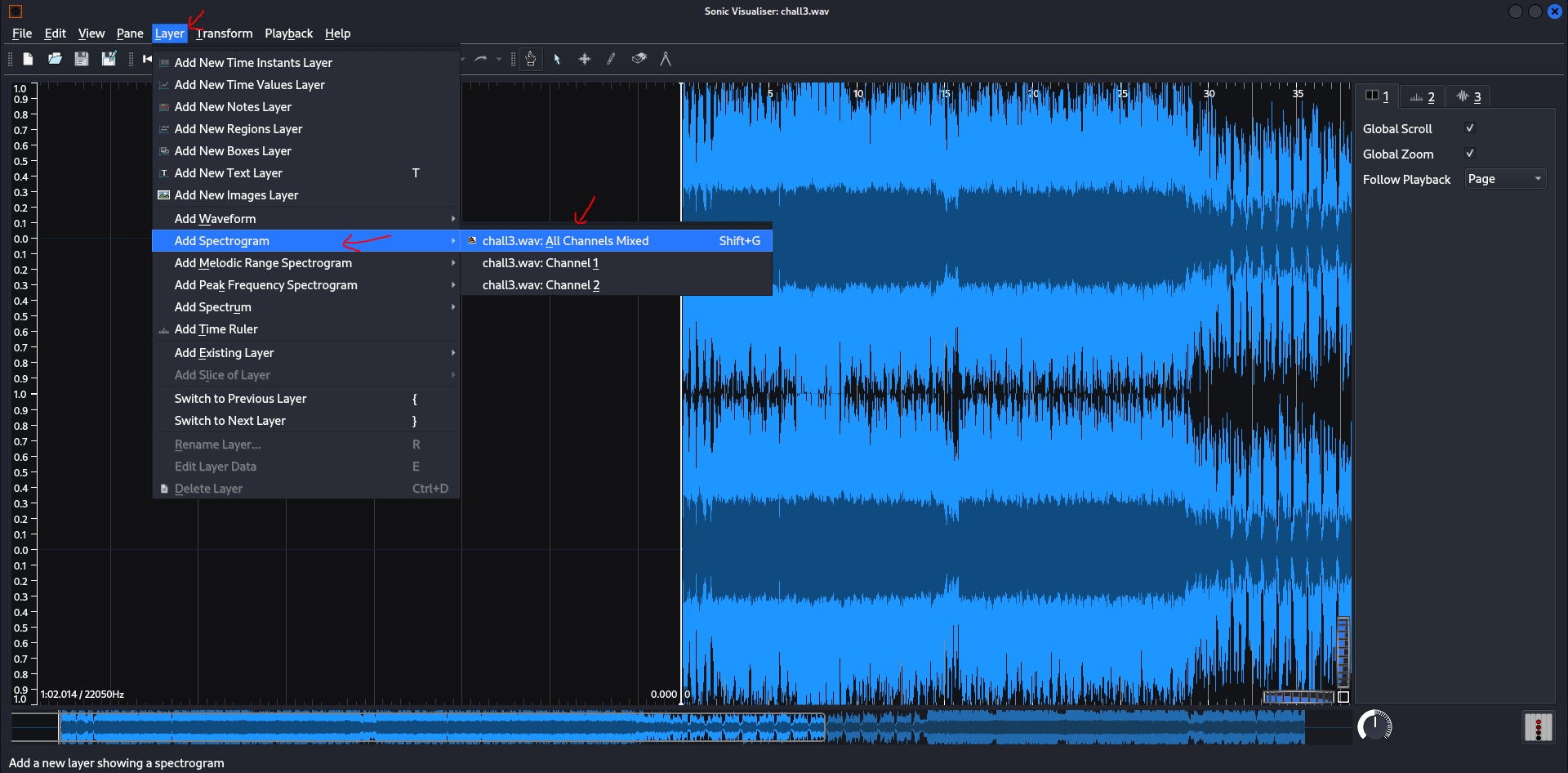Click the New Session icon
Screen dimensions: 1568x773
point(28,59)
